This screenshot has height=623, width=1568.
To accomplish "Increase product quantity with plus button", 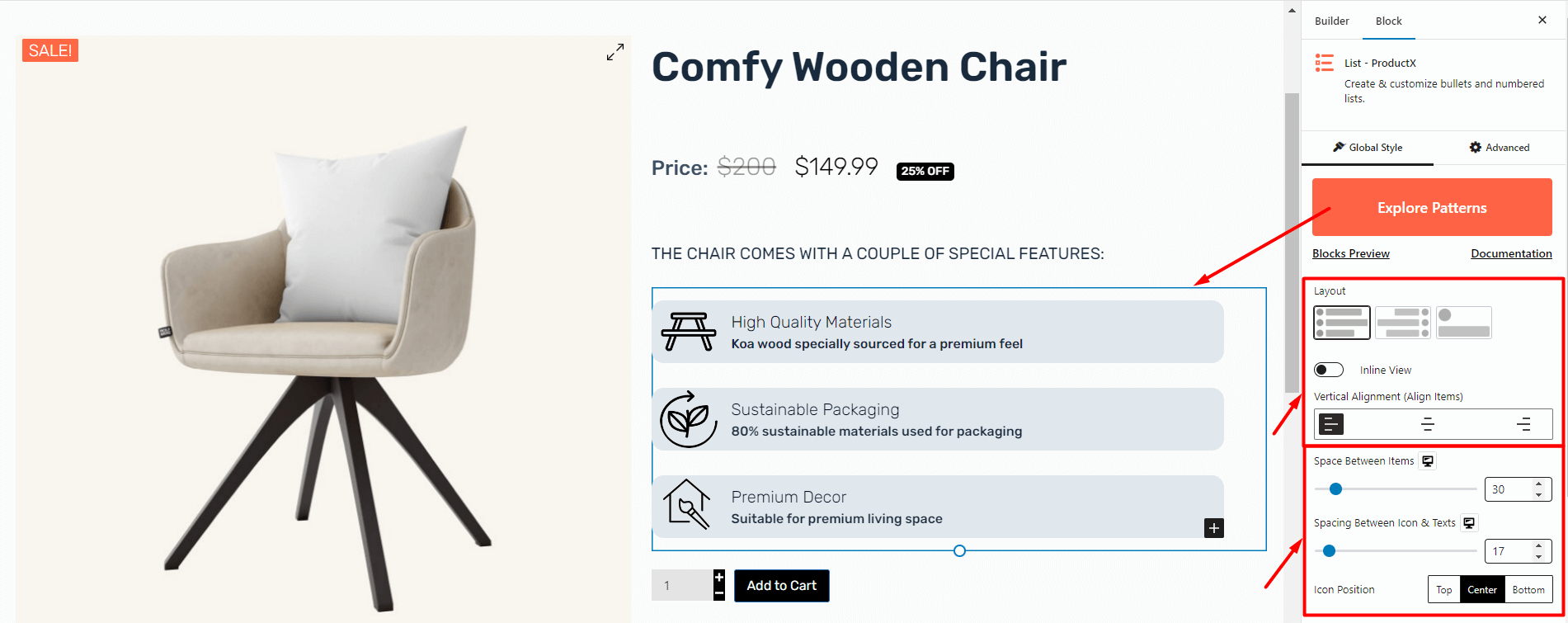I will tap(719, 578).
